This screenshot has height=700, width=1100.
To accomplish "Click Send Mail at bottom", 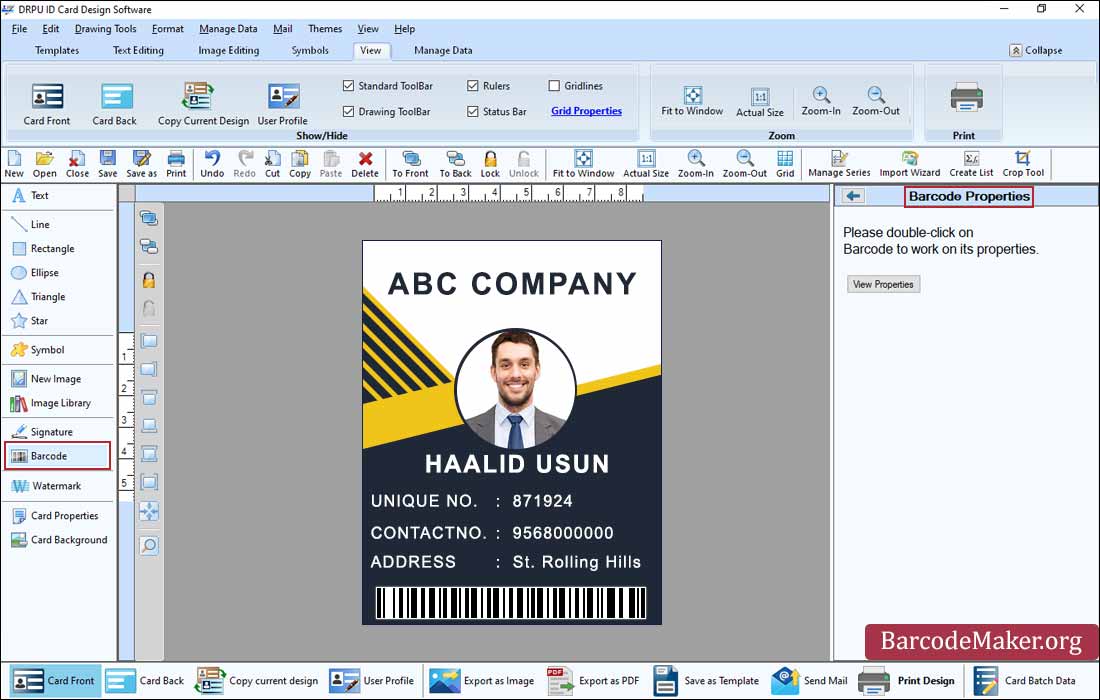I will click(810, 680).
